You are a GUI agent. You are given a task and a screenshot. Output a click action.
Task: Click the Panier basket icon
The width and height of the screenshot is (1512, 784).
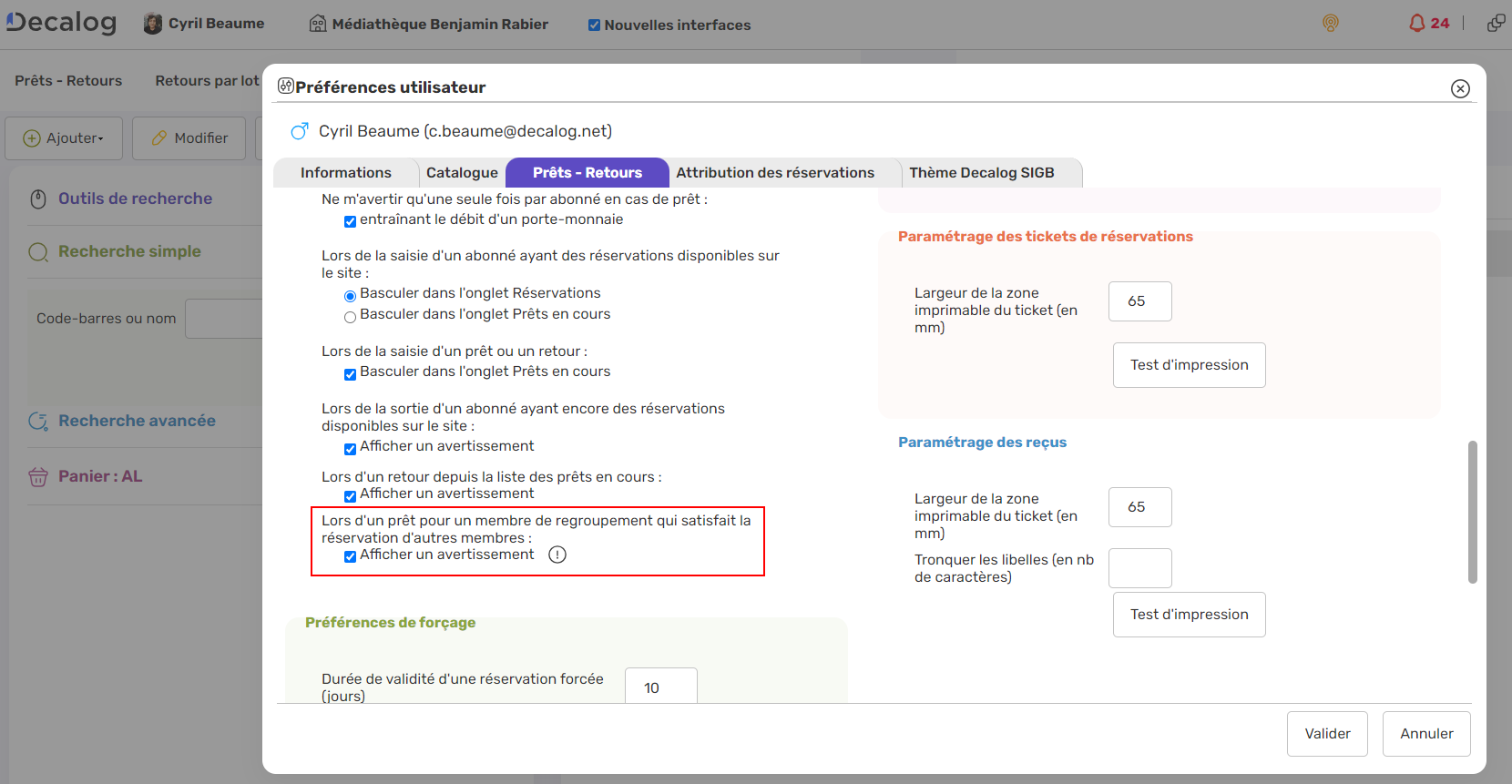pos(38,477)
